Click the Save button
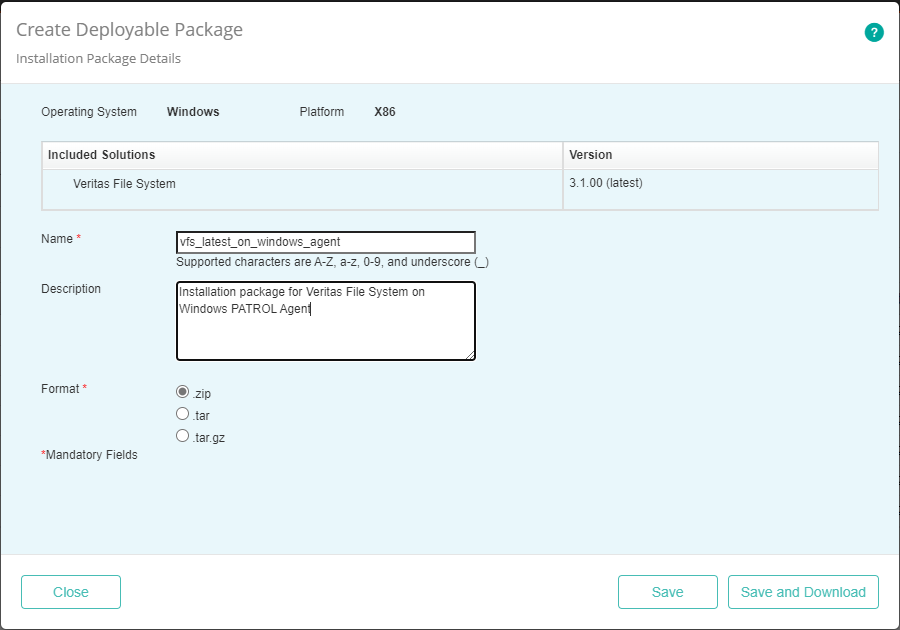This screenshot has width=900, height=630. pos(667,592)
